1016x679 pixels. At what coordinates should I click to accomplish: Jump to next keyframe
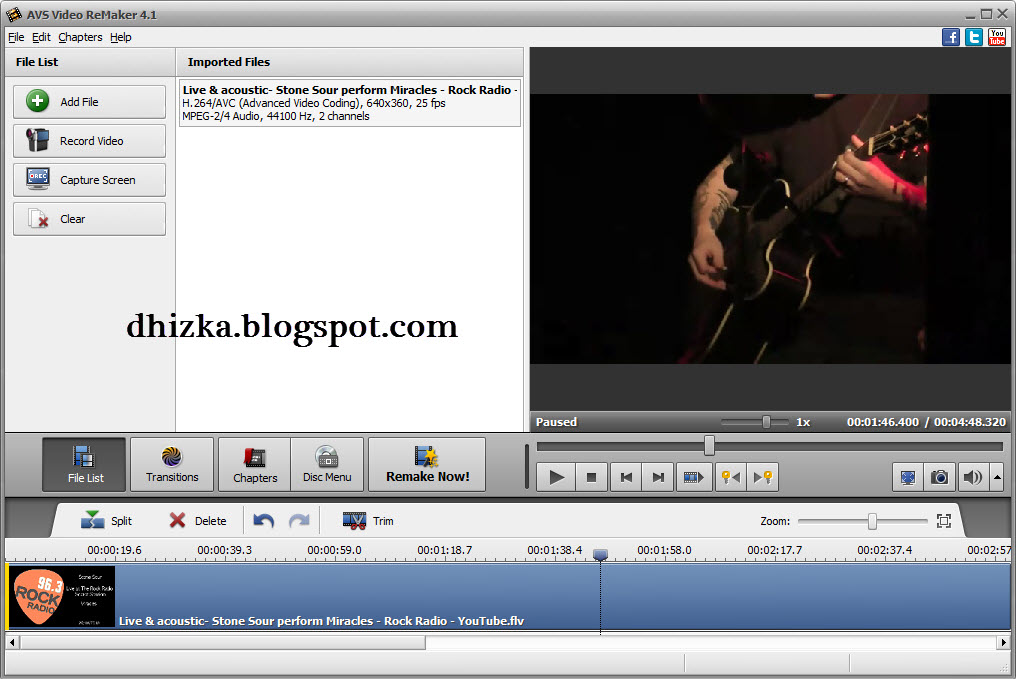tap(763, 478)
